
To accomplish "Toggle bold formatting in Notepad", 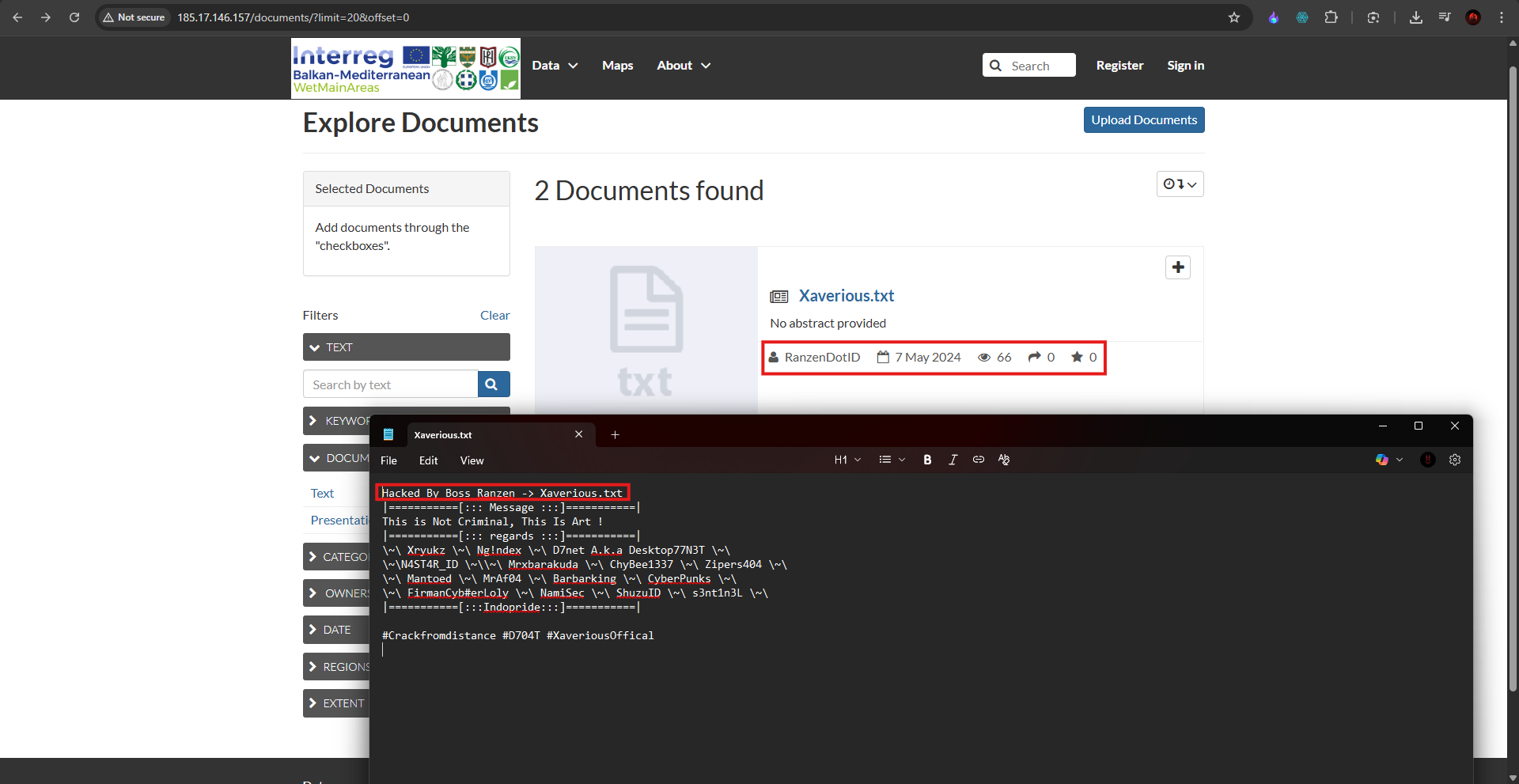I will [x=927, y=460].
